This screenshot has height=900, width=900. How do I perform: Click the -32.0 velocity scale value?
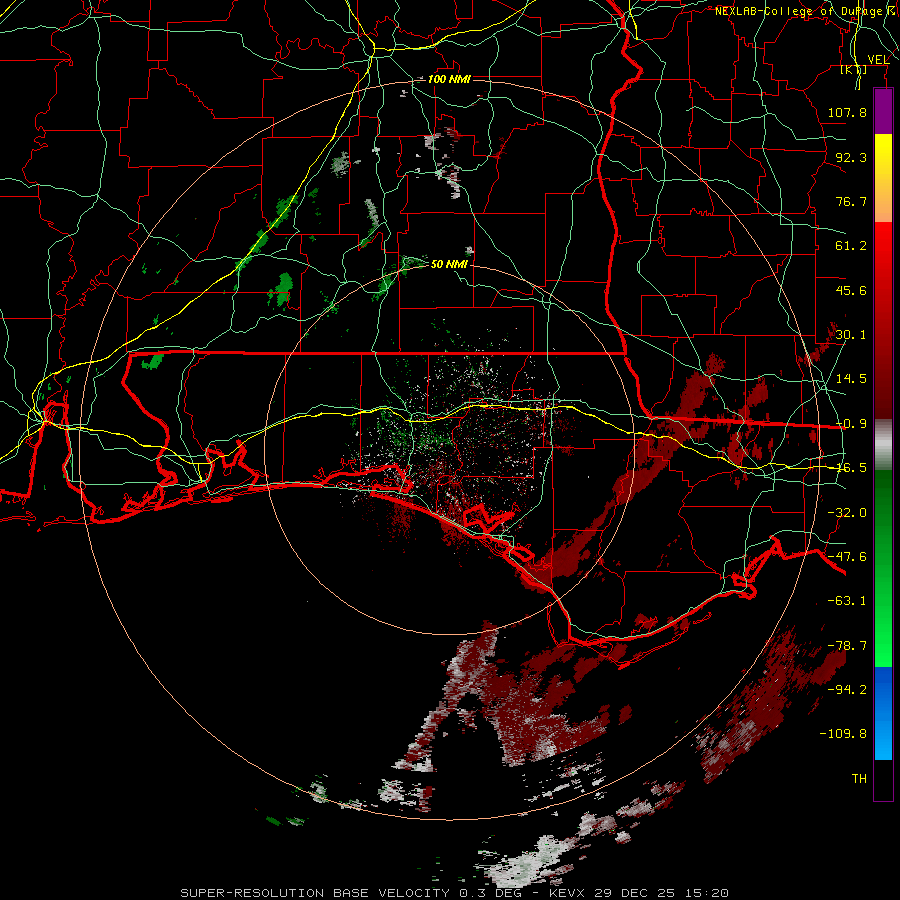(847, 513)
